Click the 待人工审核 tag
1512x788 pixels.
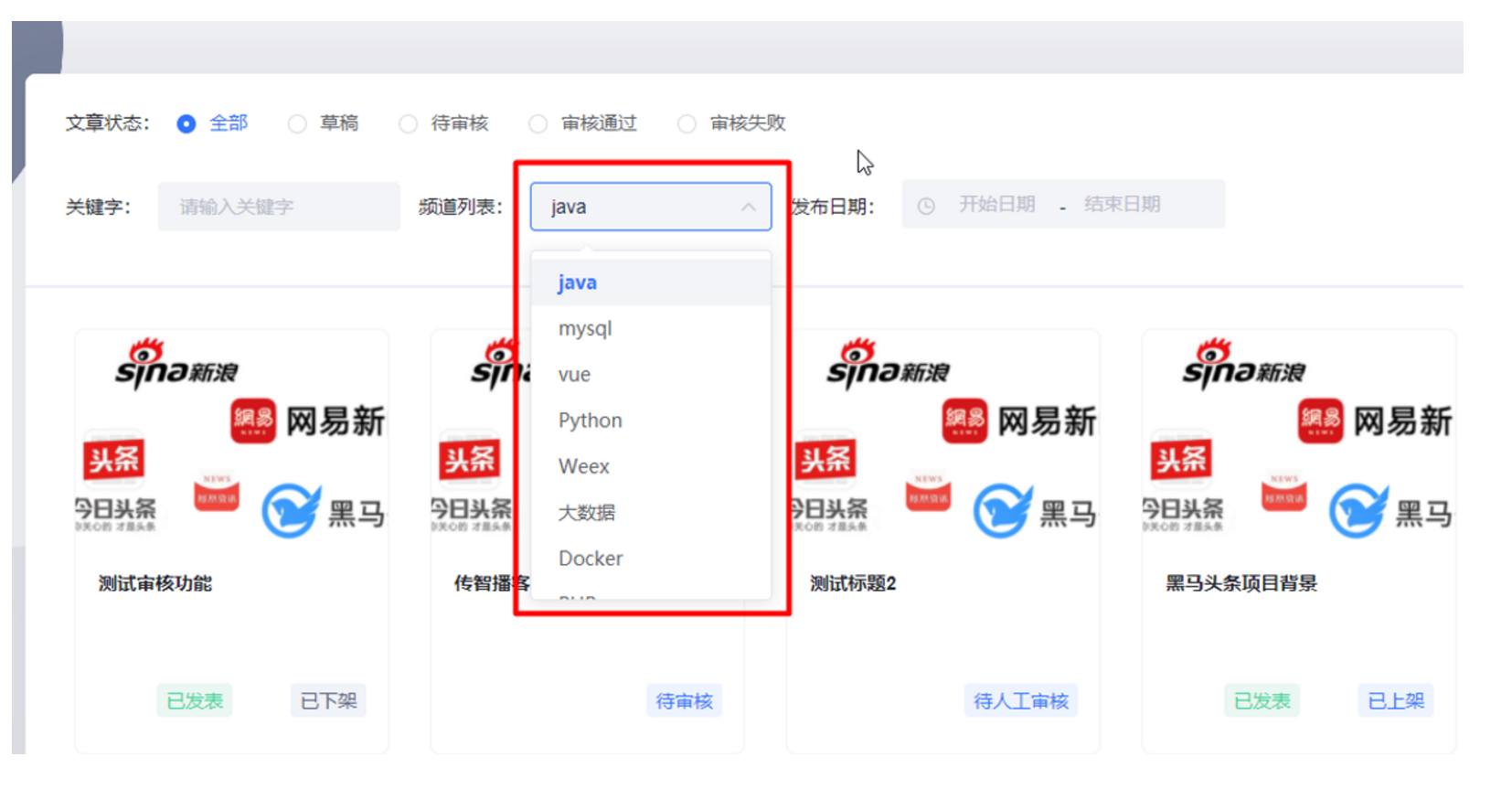[1021, 701]
